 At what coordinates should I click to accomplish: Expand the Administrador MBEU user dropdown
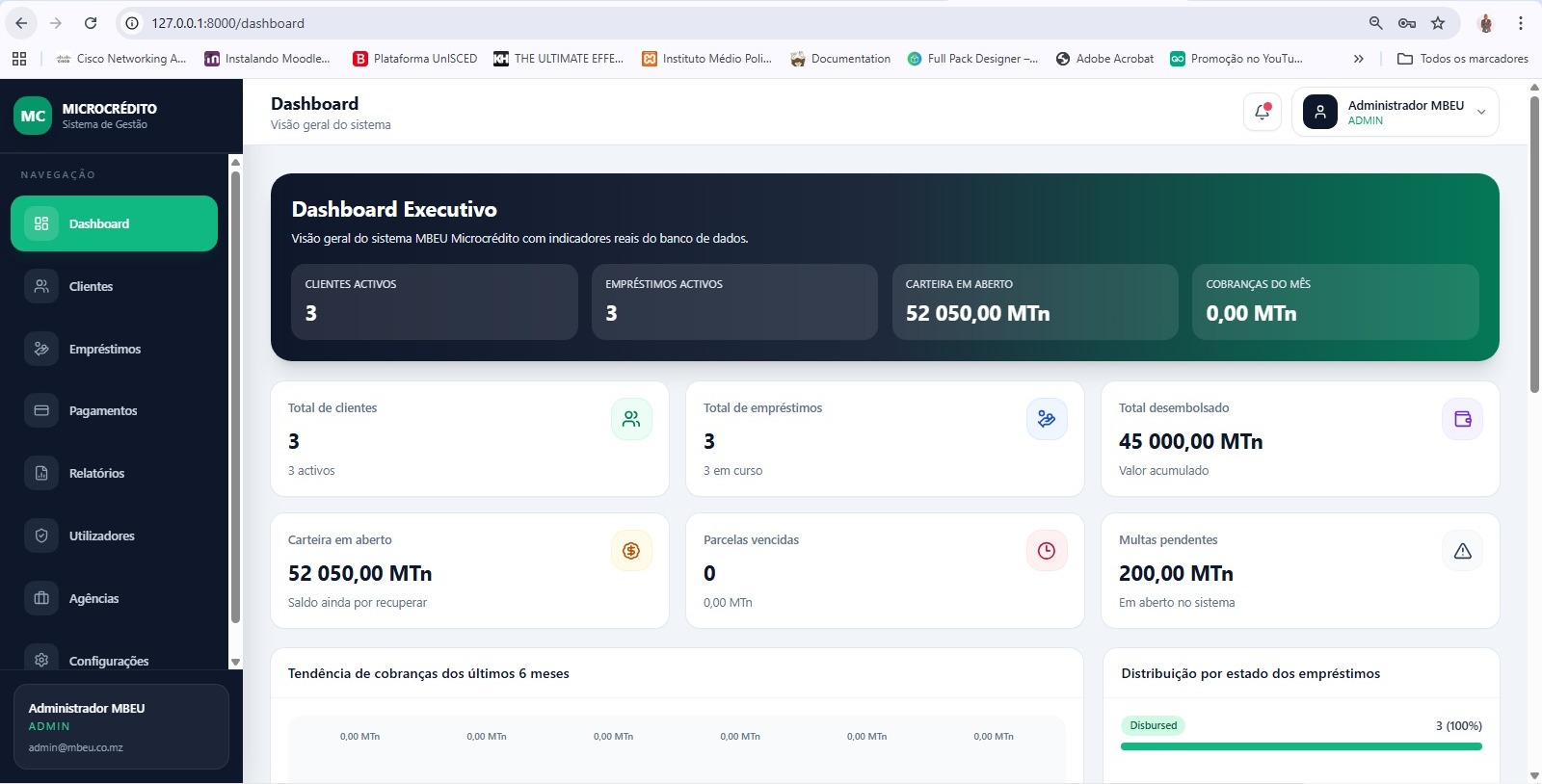(1481, 113)
